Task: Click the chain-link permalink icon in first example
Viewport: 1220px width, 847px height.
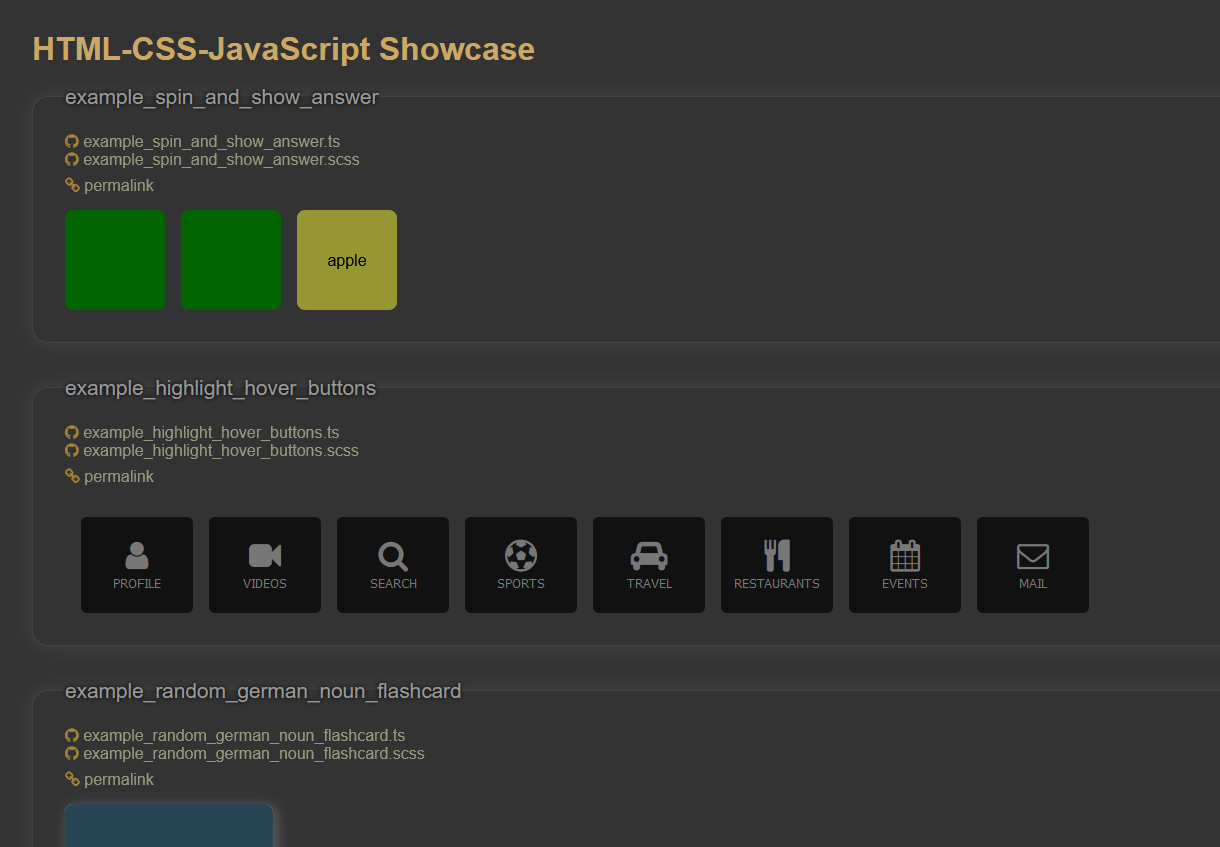Action: coord(72,185)
